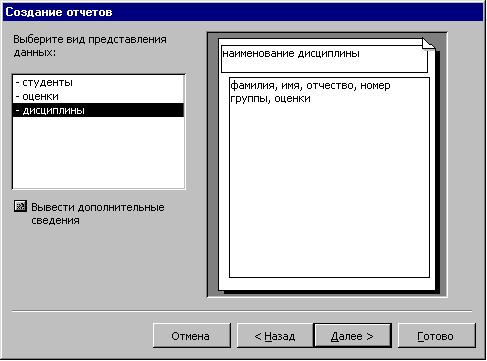Click the Отмена button to cancel
487x361 pixels.
pyautogui.click(x=192, y=335)
